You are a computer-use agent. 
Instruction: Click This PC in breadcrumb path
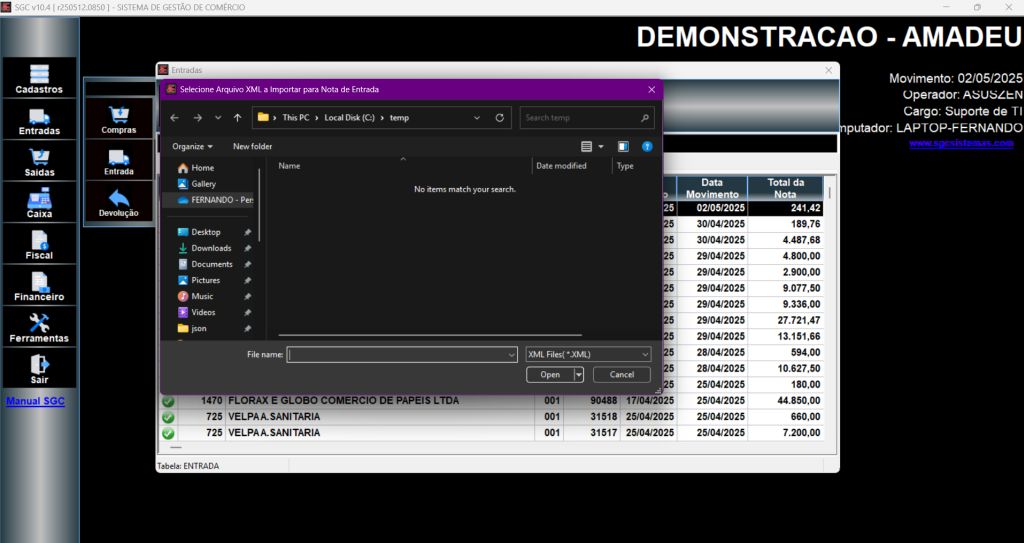[x=296, y=118]
